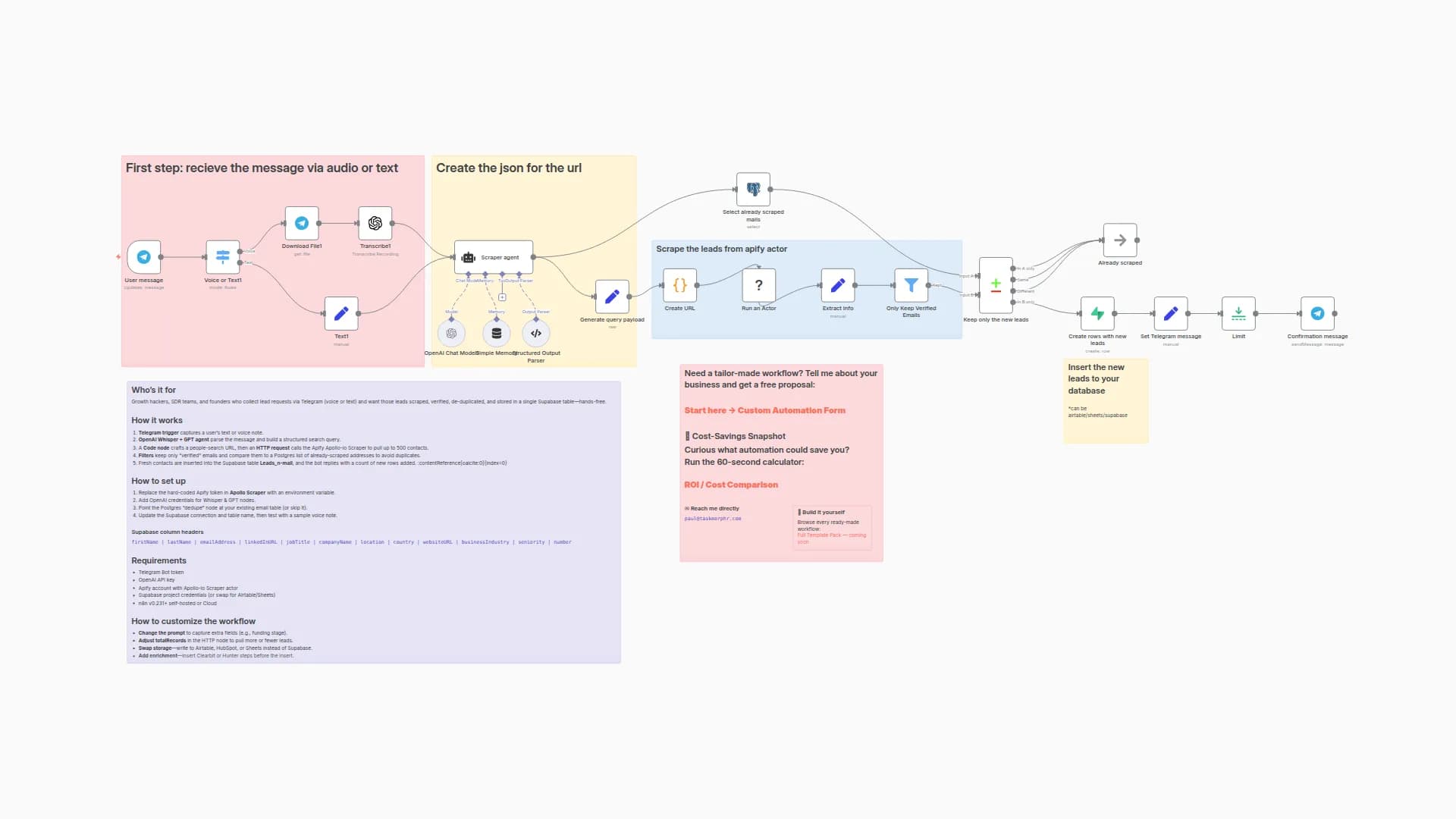Screen dimensions: 1456x819
Task: Click the Select already scraped mails Postgres node
Action: point(753,189)
